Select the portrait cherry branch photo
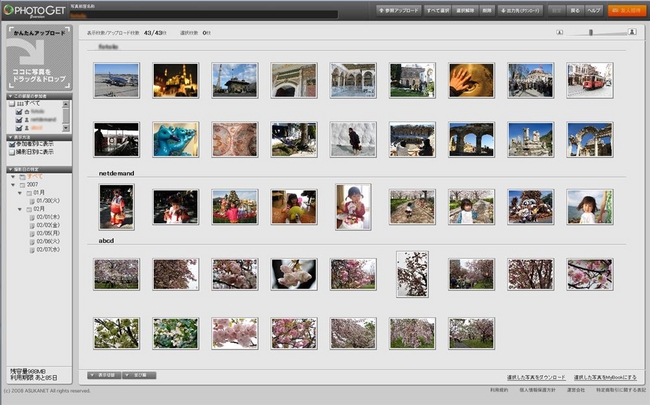This screenshot has width=650, height=405. coord(412,274)
